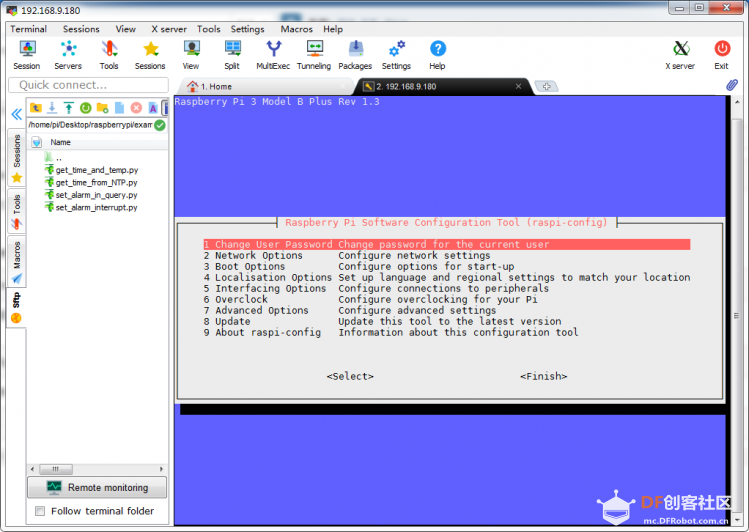Viewport: 749px width, 532px height.
Task: Sort files by Name column header
Action: pos(61,142)
